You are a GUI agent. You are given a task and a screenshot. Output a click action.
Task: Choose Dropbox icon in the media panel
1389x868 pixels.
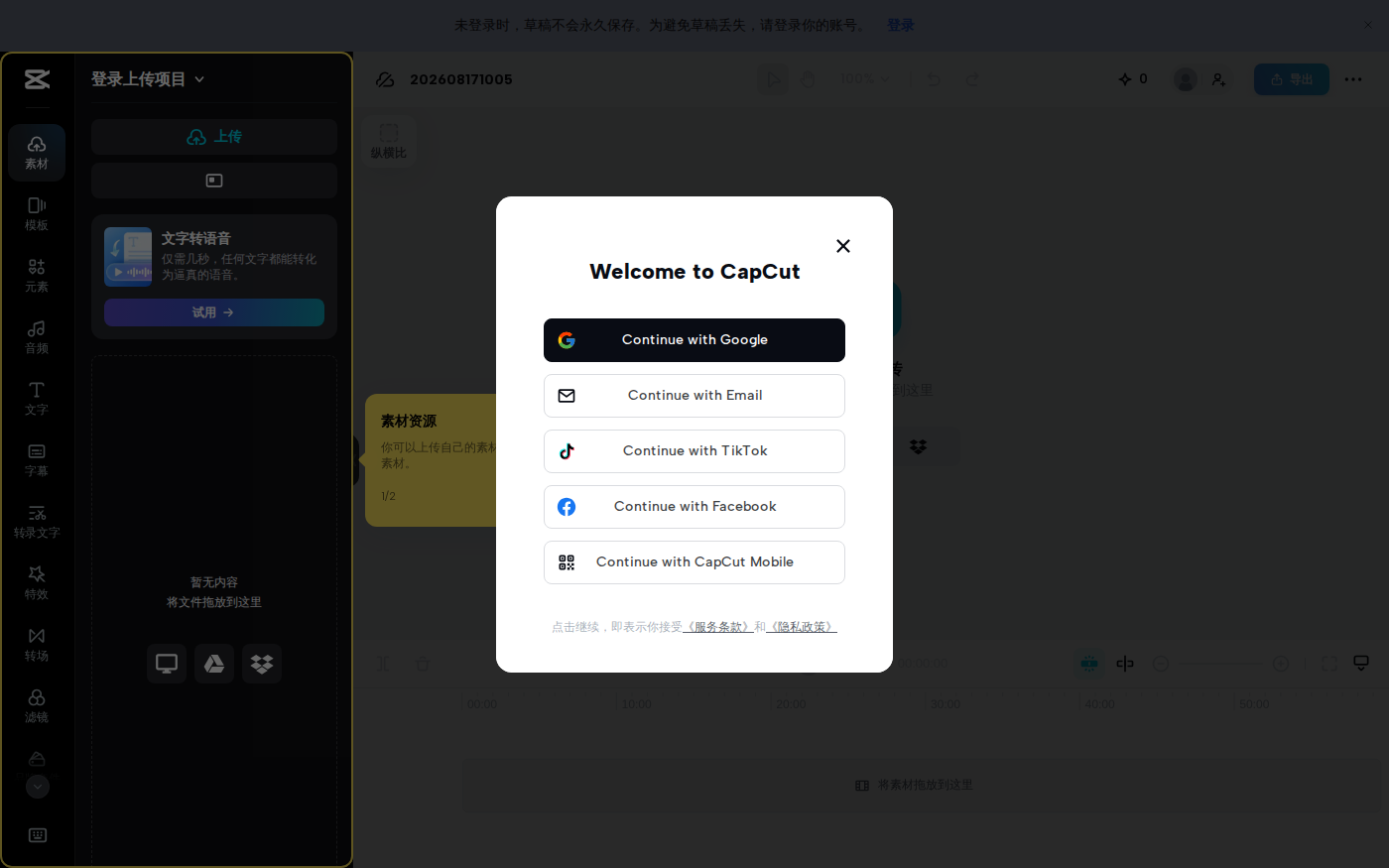click(262, 664)
